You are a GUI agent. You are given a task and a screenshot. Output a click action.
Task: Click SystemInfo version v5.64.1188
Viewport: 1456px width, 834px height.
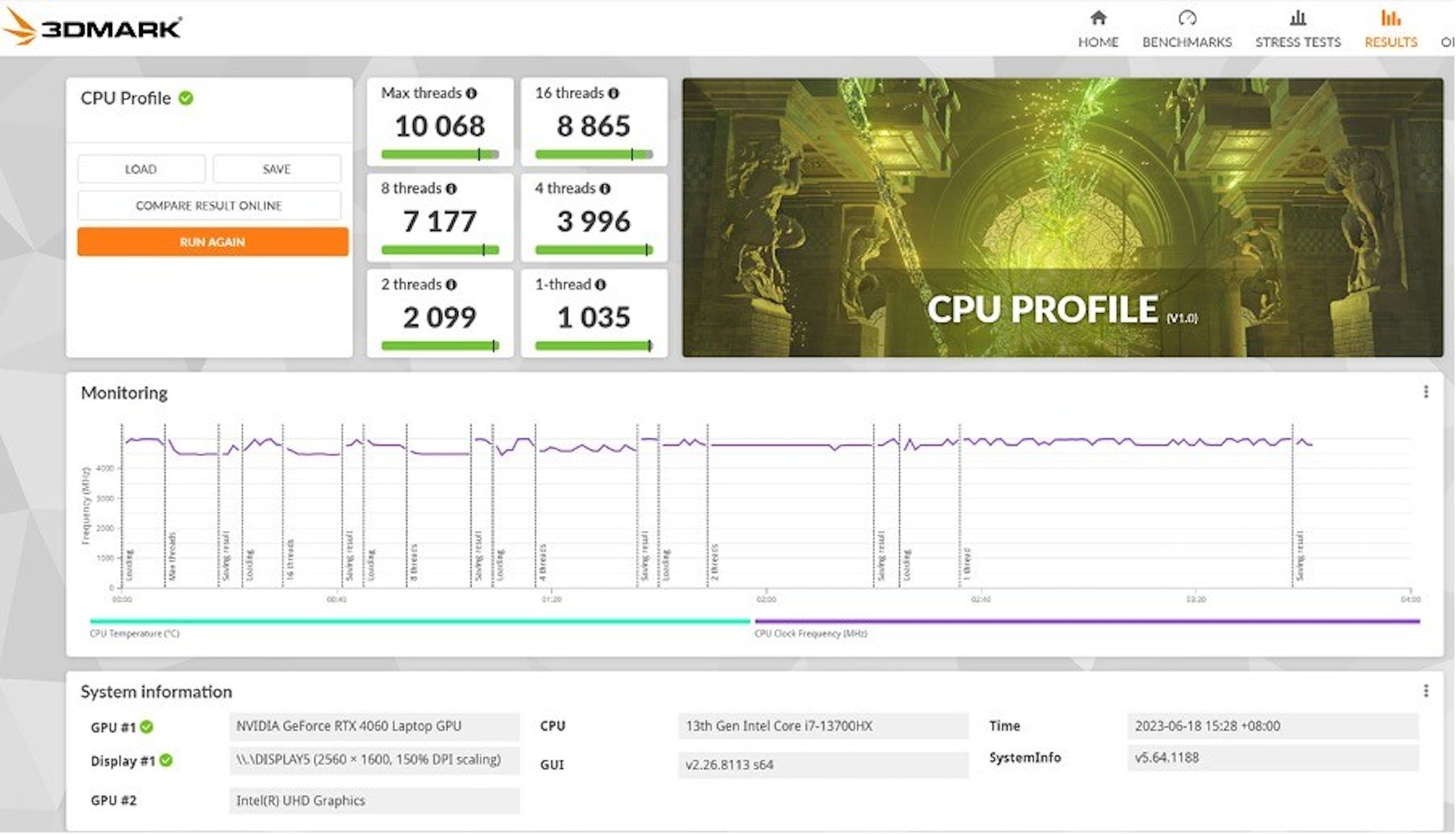tap(1273, 758)
